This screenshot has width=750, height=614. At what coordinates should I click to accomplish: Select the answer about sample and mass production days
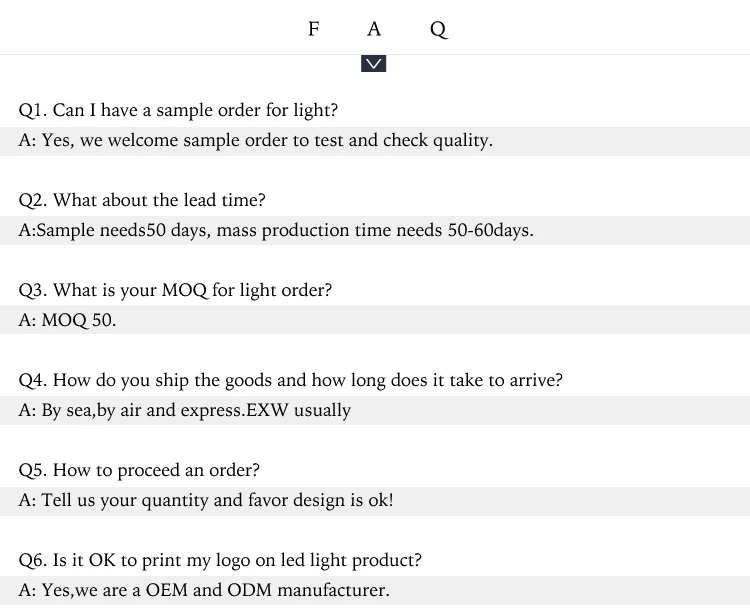pyautogui.click(x=276, y=231)
